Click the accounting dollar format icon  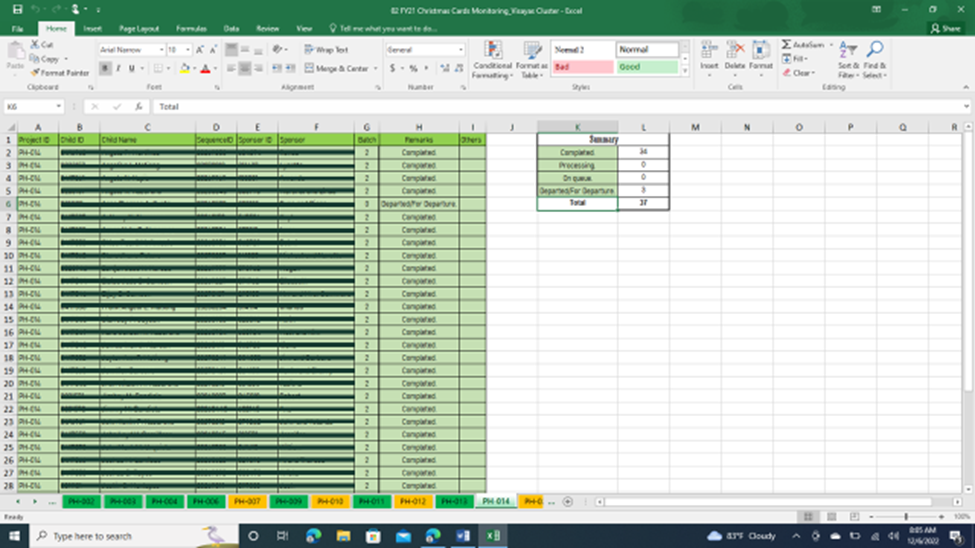(x=392, y=68)
